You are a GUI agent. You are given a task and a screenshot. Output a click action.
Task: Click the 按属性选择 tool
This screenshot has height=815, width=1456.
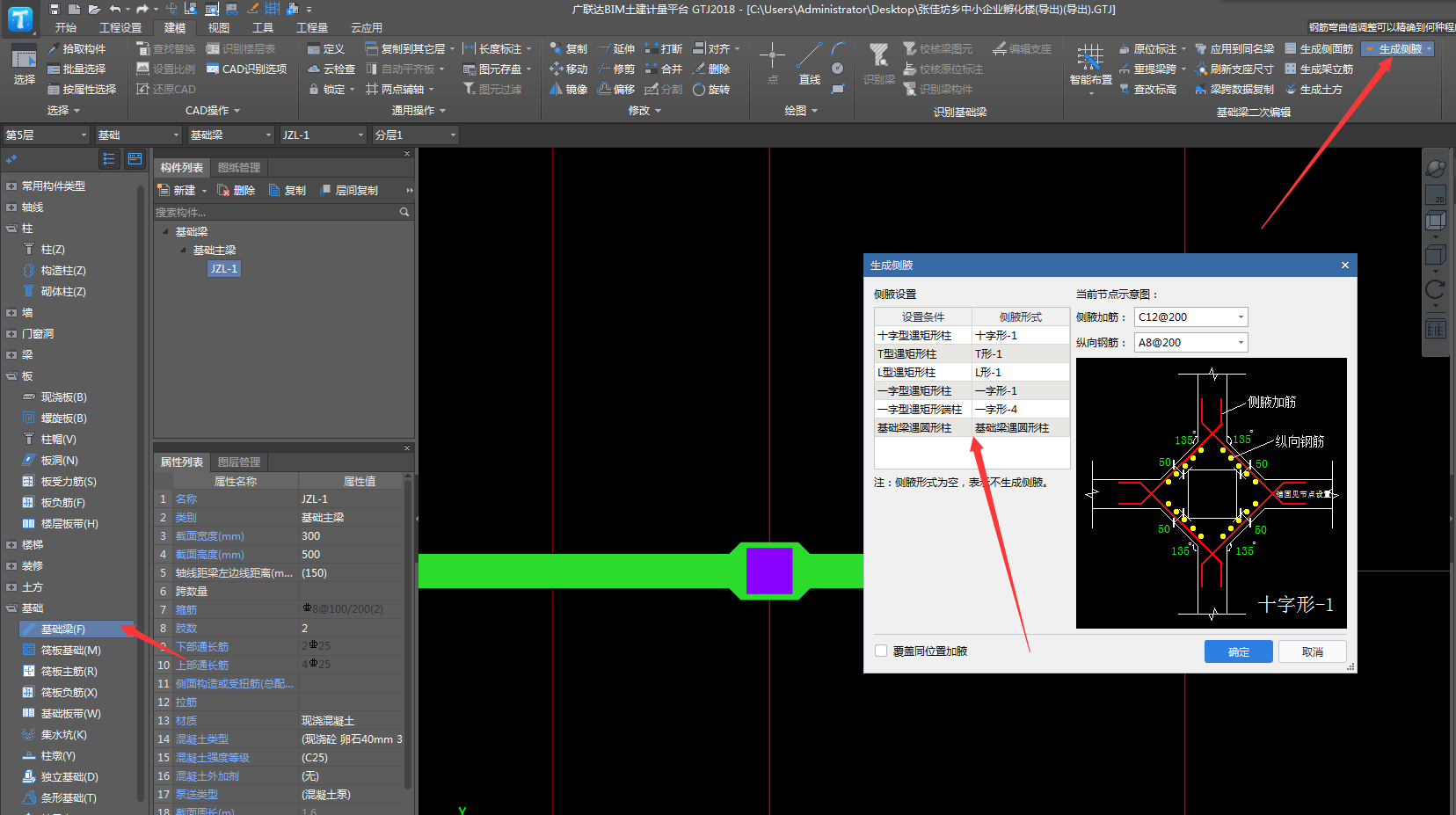82,90
